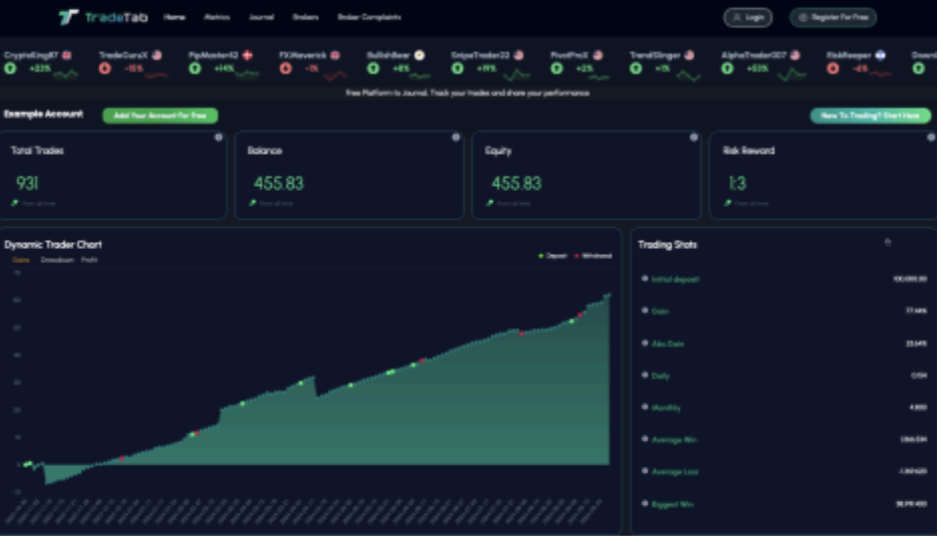Click the info icon on Risk Reward card
Image resolution: width=937 pixels, height=537 pixels.
929,138
